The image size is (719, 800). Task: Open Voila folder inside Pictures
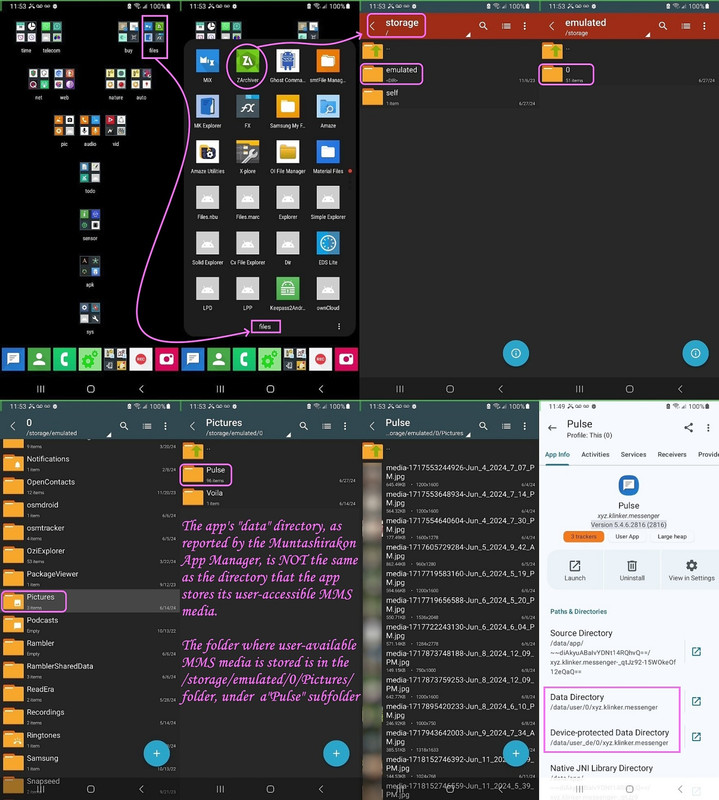[269, 497]
